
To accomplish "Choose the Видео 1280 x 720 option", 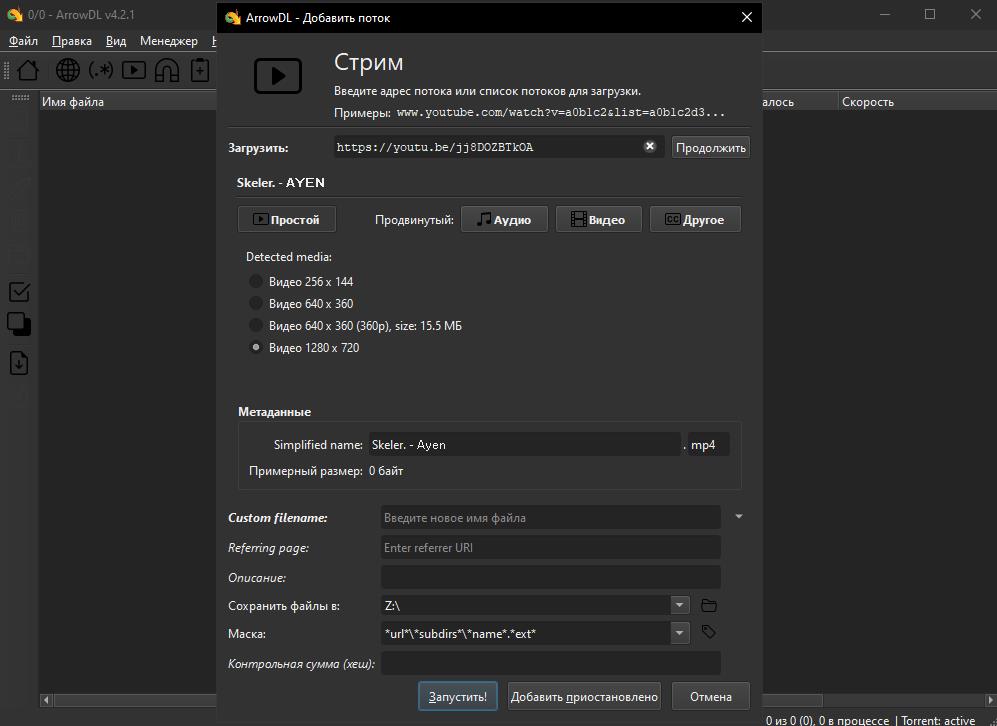I will [256, 348].
